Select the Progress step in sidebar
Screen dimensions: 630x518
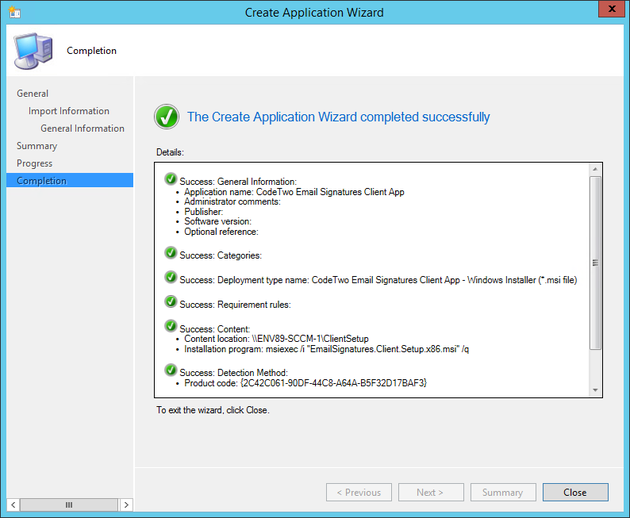pyautogui.click(x=35, y=164)
